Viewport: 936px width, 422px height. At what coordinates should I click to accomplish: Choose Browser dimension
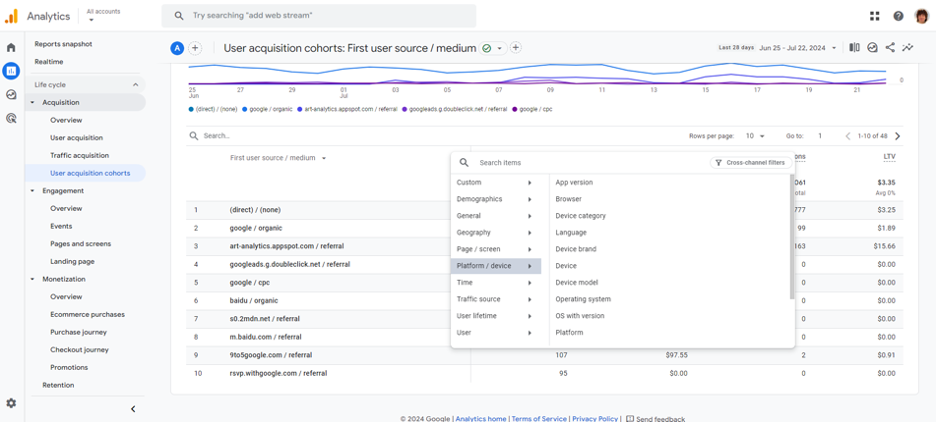click(x=568, y=199)
